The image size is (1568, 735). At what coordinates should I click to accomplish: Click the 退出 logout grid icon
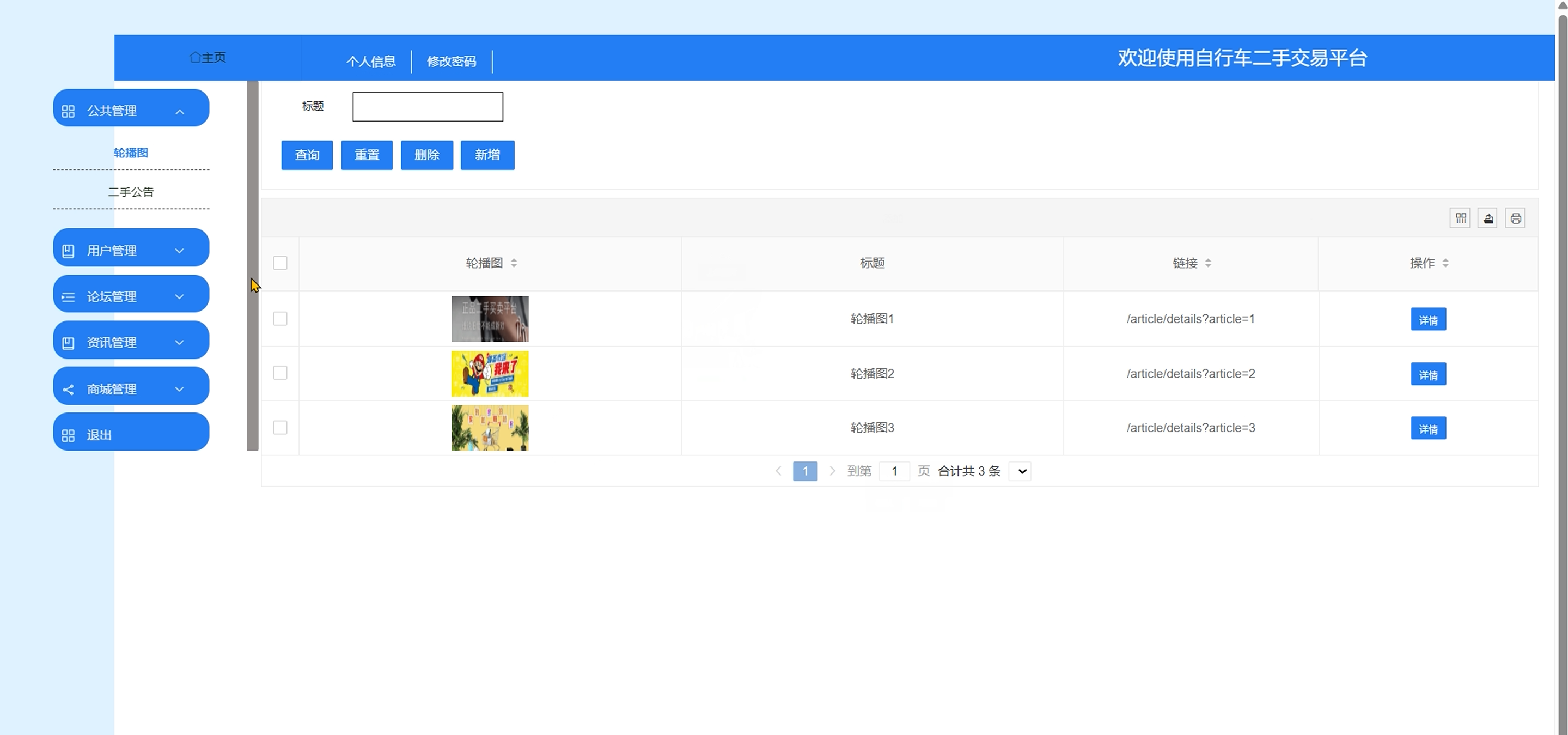pyautogui.click(x=68, y=435)
